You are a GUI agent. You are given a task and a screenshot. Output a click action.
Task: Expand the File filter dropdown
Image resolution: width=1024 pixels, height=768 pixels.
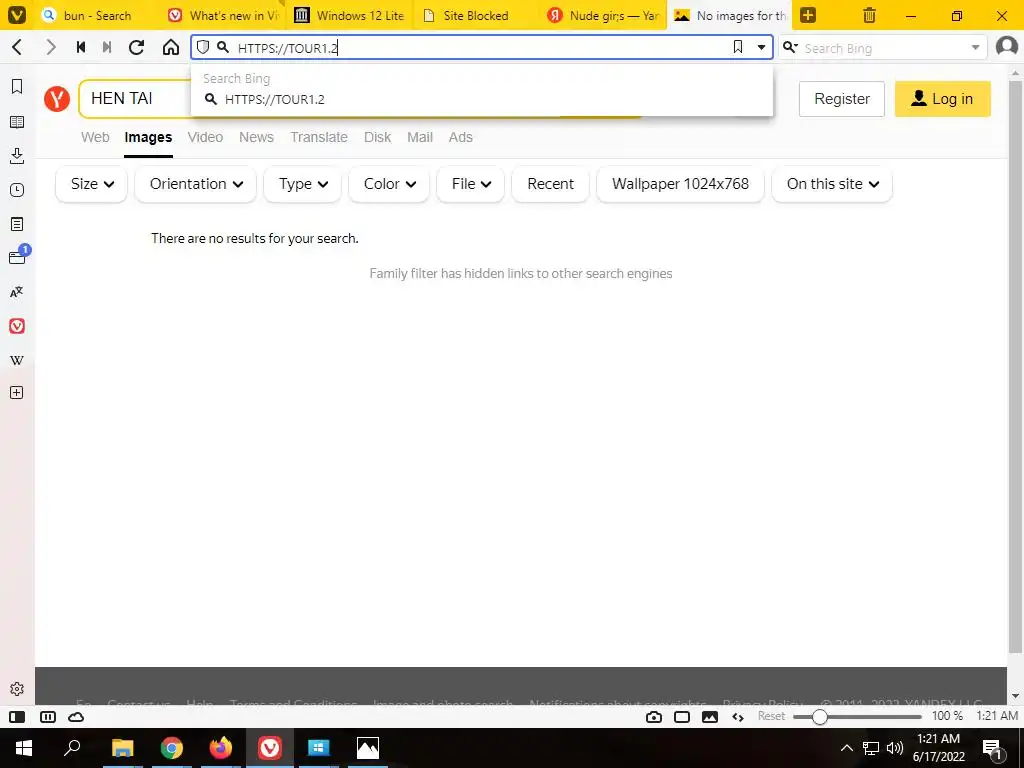click(470, 184)
